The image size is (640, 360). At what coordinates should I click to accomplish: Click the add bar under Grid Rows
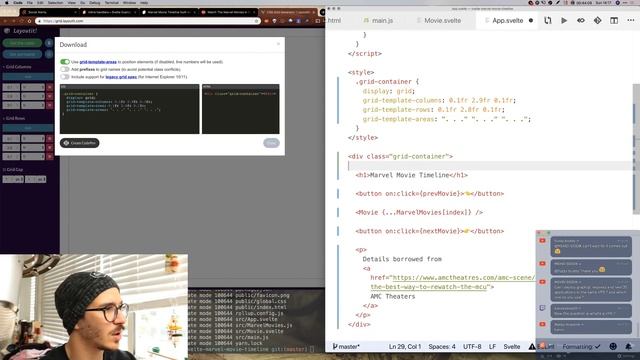pyautogui.click(x=28, y=128)
